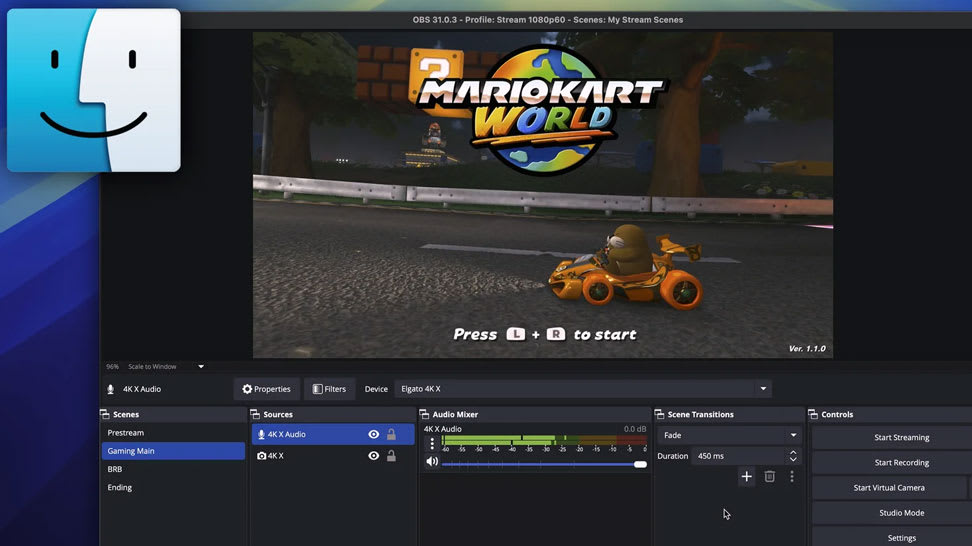Click the Device label text
This screenshot has height=546, width=972.
(376, 389)
